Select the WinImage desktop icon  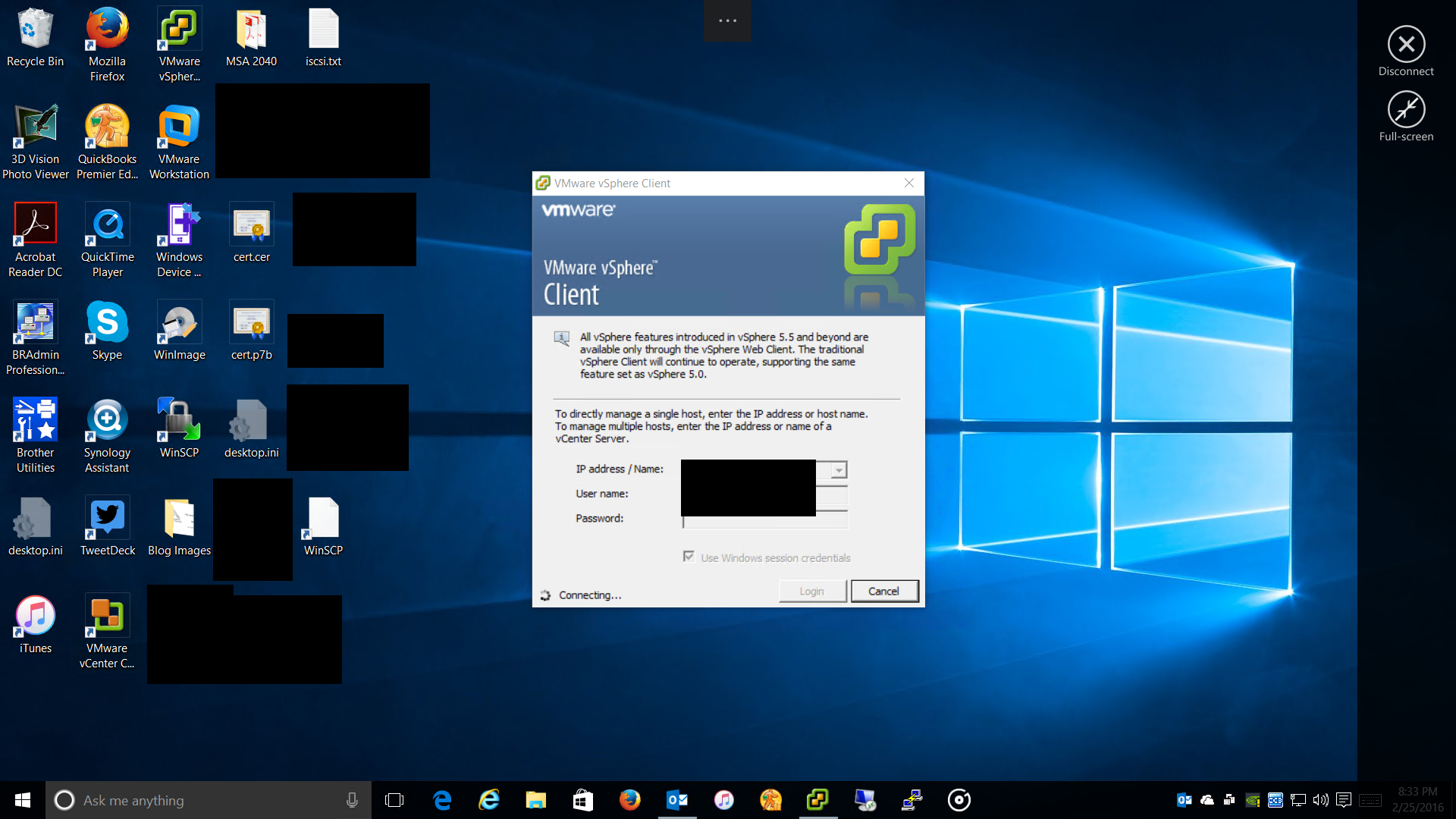coord(180,331)
